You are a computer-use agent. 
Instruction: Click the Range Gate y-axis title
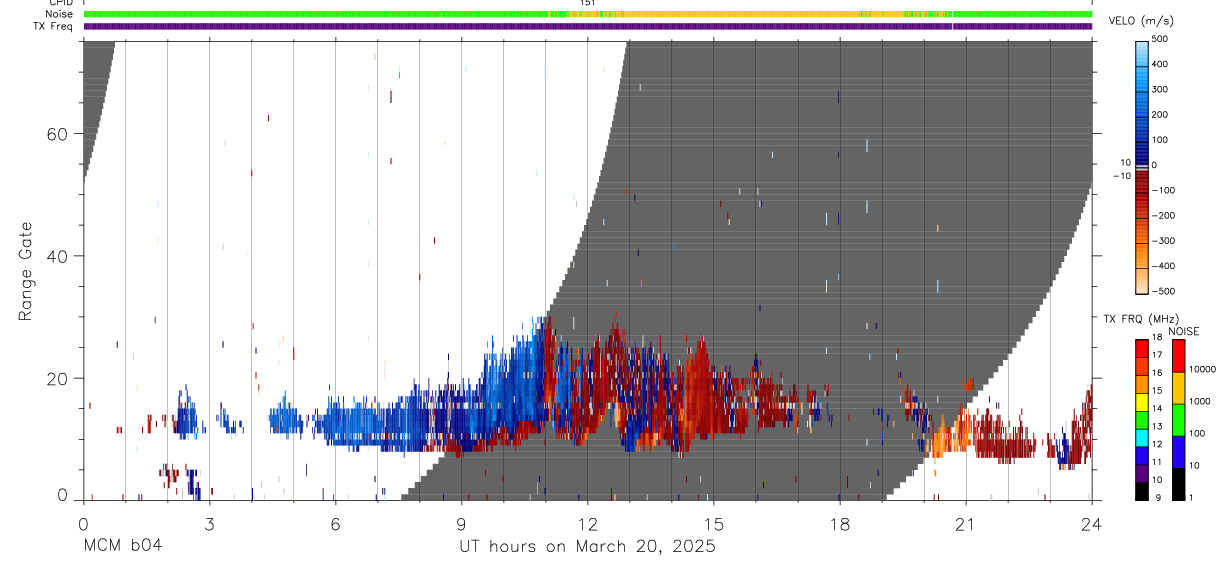click(x=26, y=271)
